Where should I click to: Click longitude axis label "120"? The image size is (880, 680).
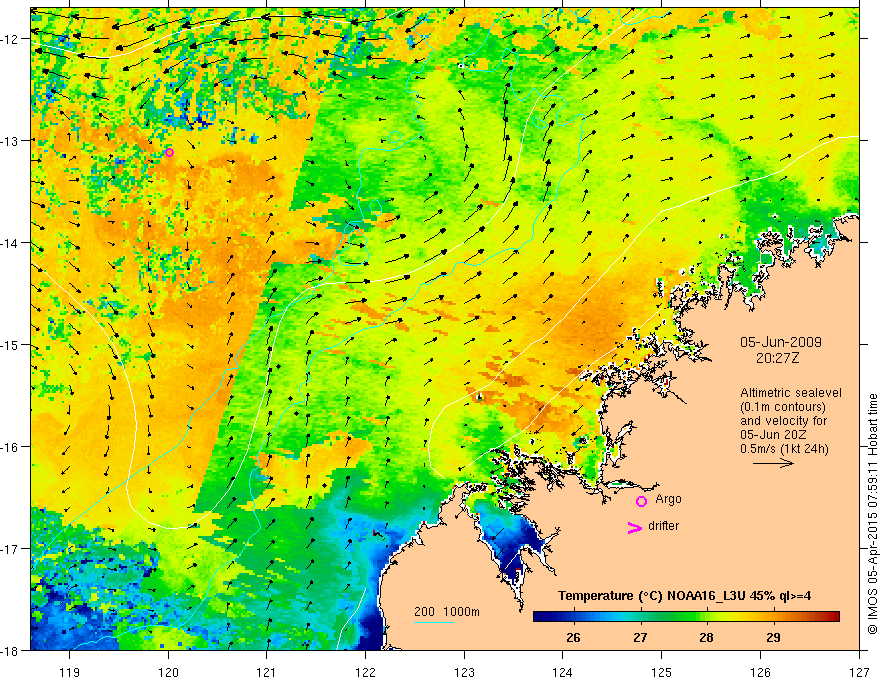click(168, 671)
